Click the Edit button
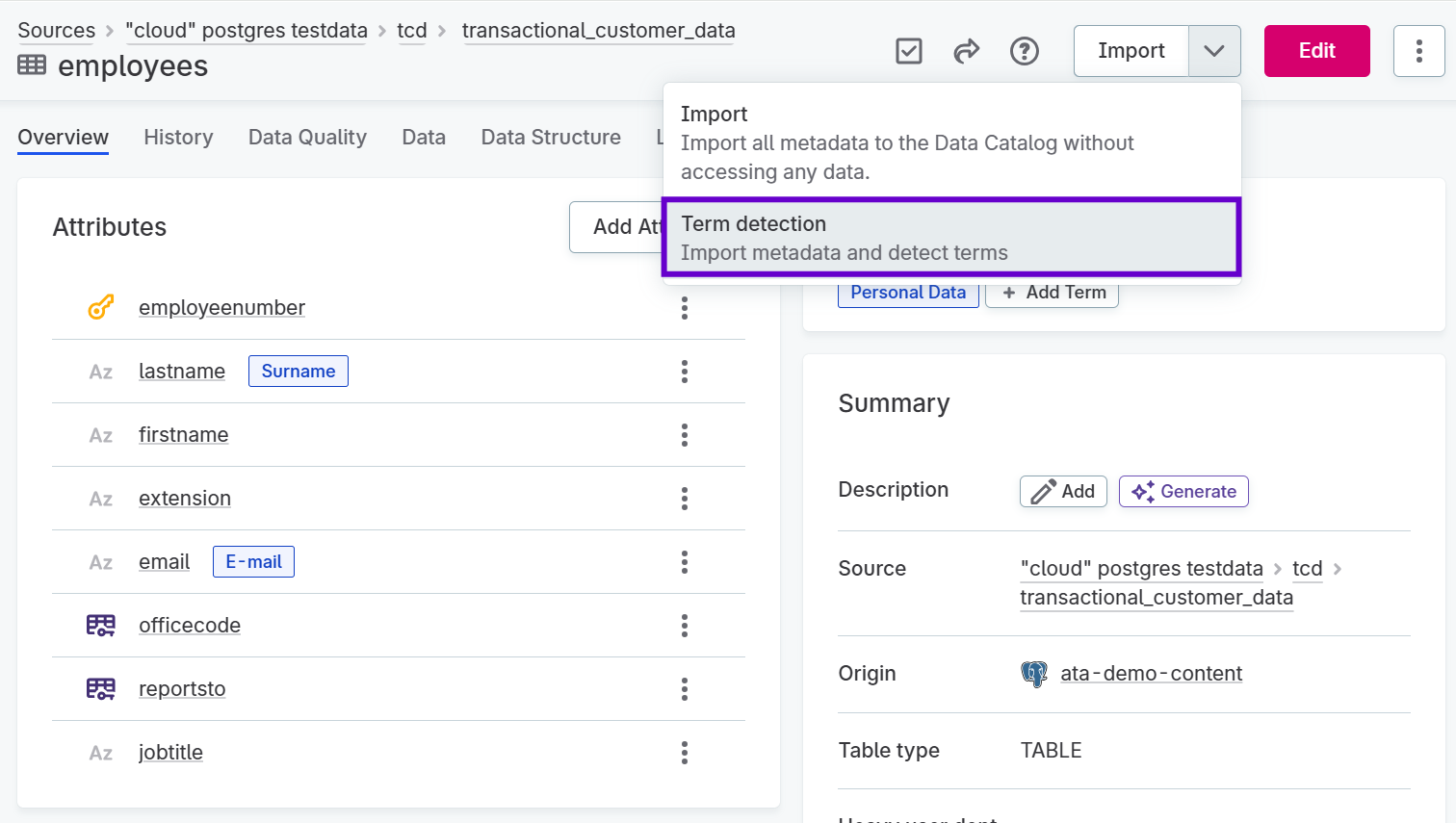The image size is (1456, 823). click(1316, 51)
